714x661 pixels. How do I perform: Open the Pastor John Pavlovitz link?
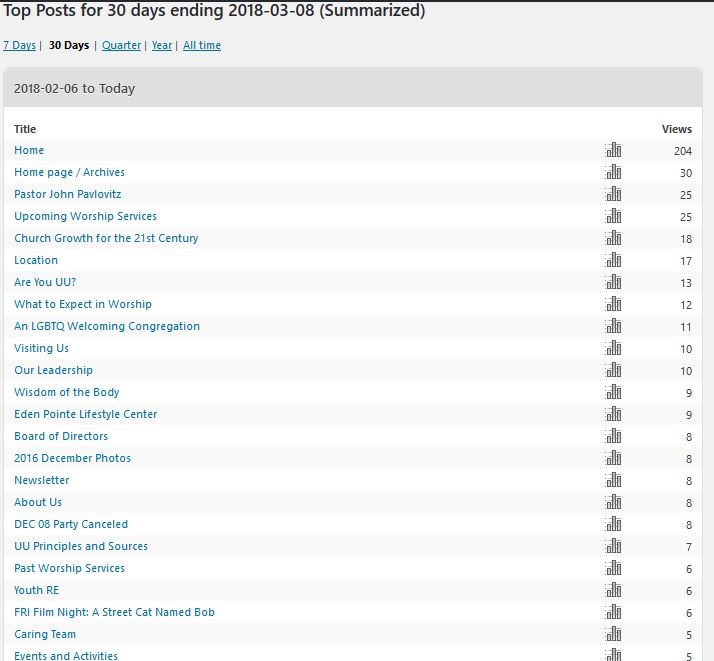point(68,194)
